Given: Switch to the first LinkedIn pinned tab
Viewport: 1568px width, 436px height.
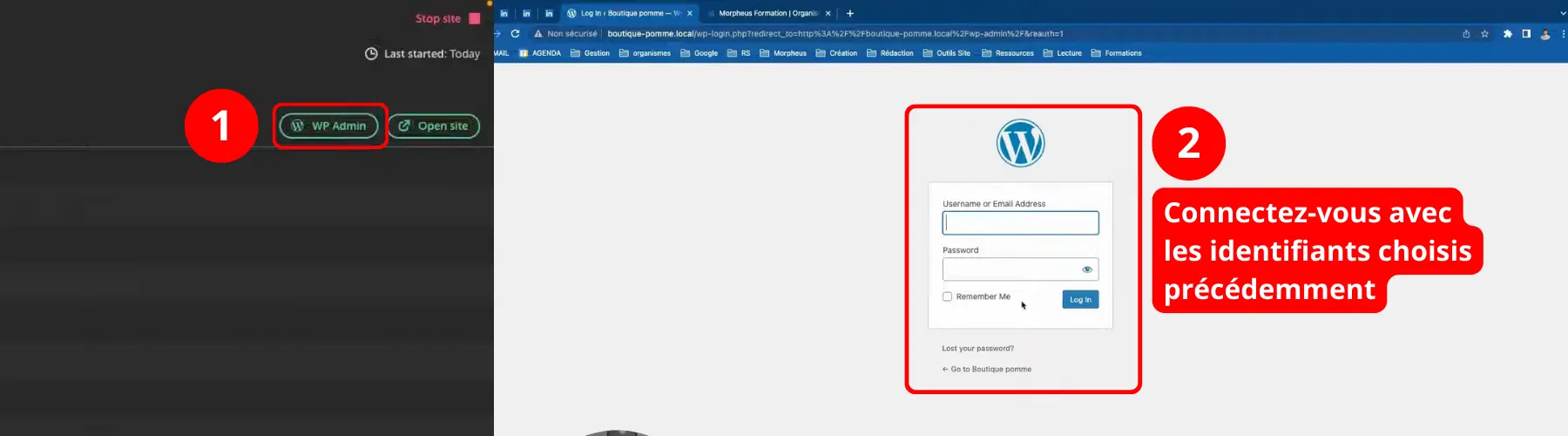Looking at the screenshot, I should point(504,13).
